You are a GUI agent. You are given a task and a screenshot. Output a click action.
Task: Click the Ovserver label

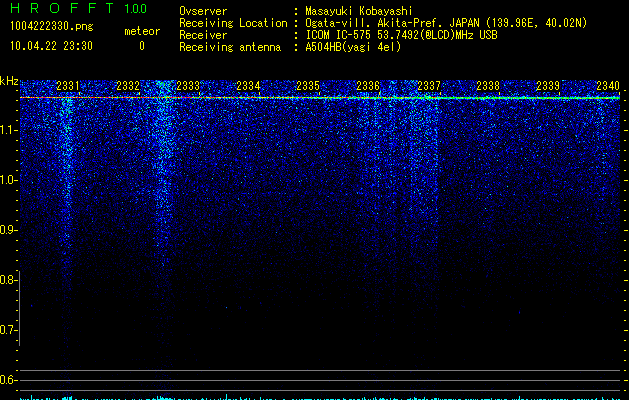203,11
